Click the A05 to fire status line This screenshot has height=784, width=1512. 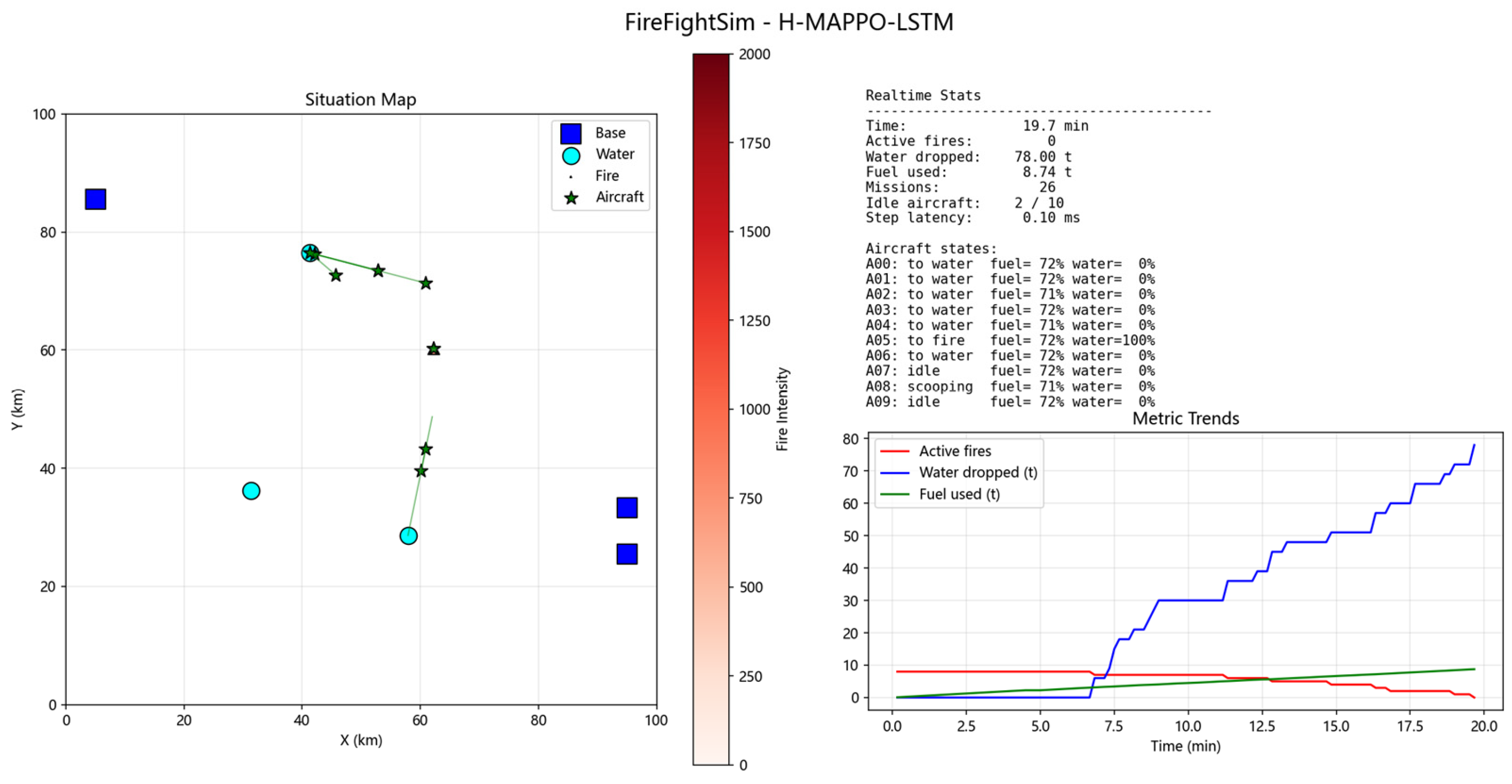click(x=1010, y=340)
